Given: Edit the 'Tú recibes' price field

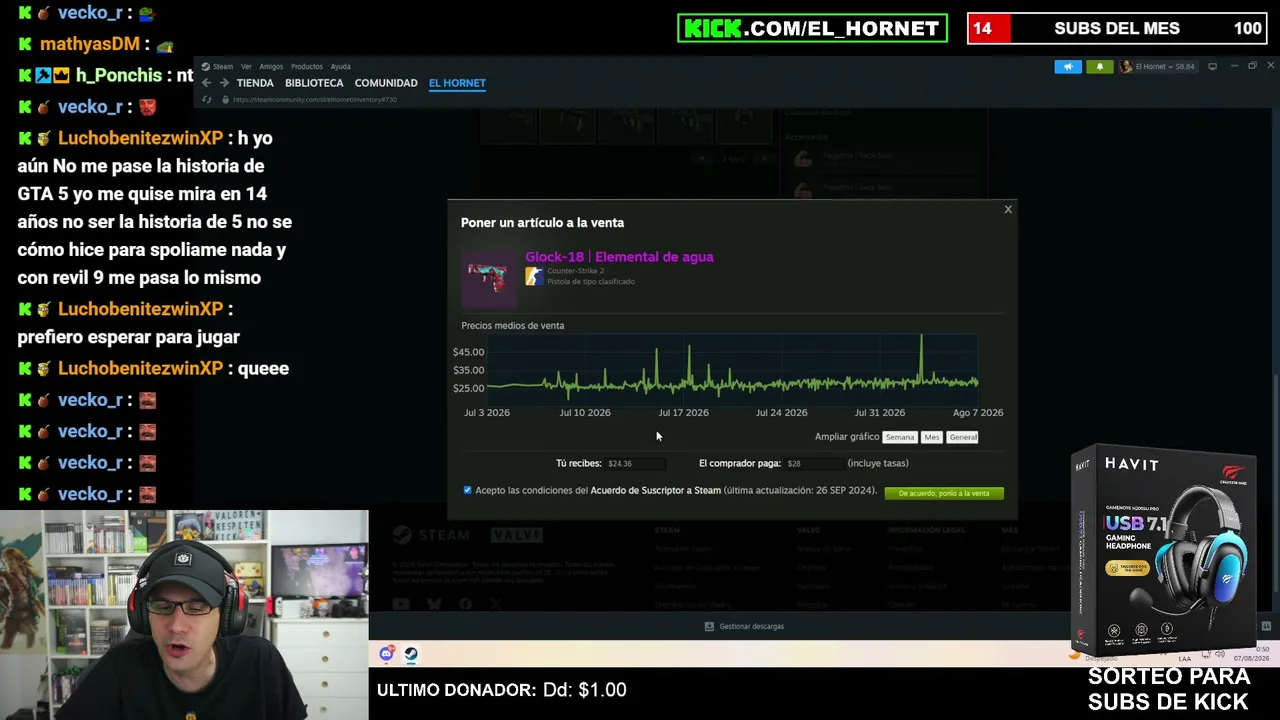Looking at the screenshot, I should pos(634,464).
